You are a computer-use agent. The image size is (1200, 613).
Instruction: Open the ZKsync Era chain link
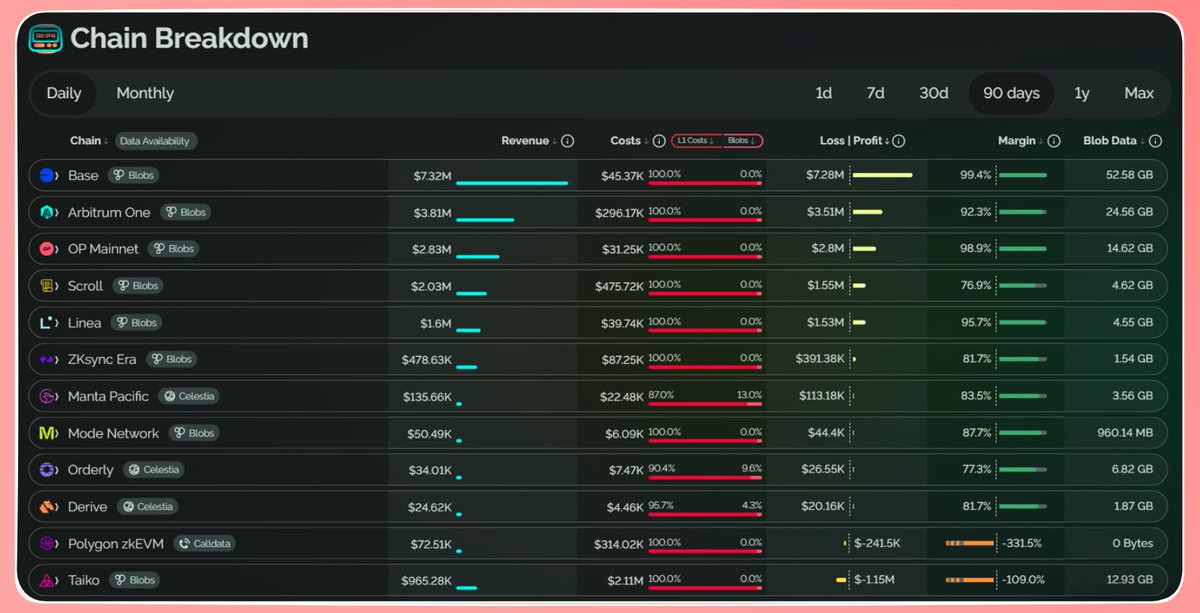[x=102, y=359]
